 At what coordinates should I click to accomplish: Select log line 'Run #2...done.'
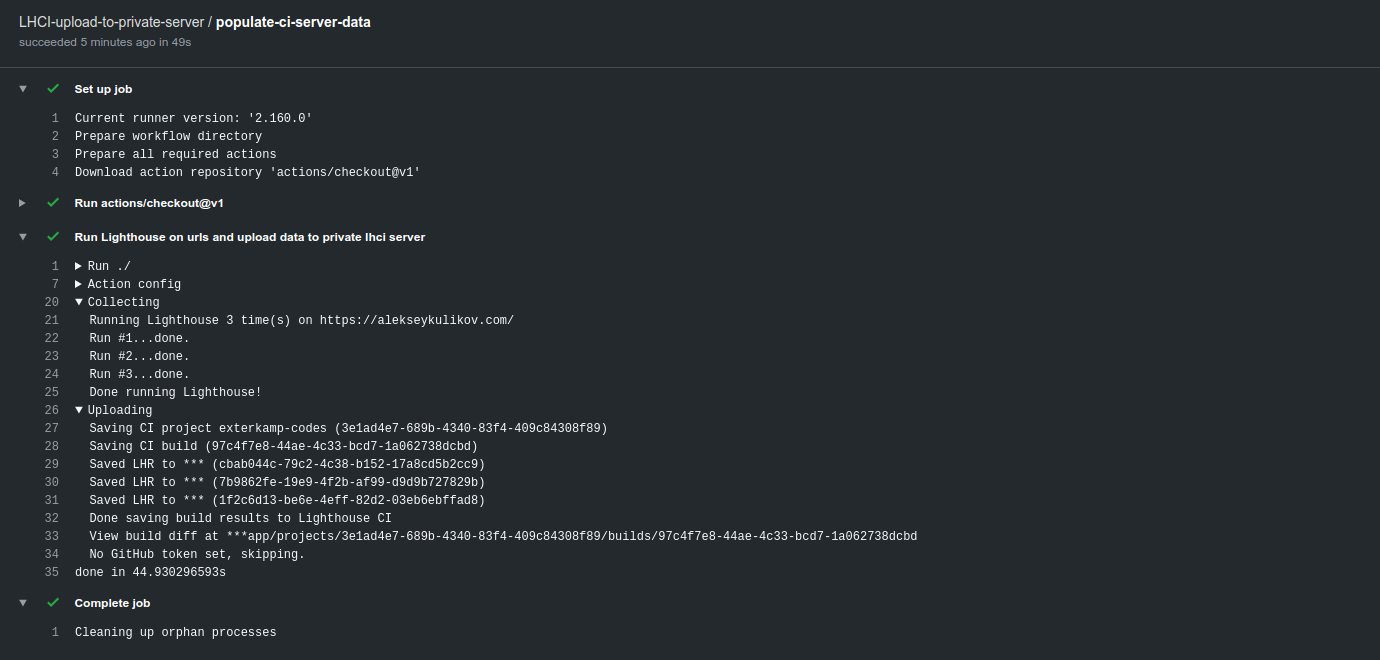[x=139, y=356]
